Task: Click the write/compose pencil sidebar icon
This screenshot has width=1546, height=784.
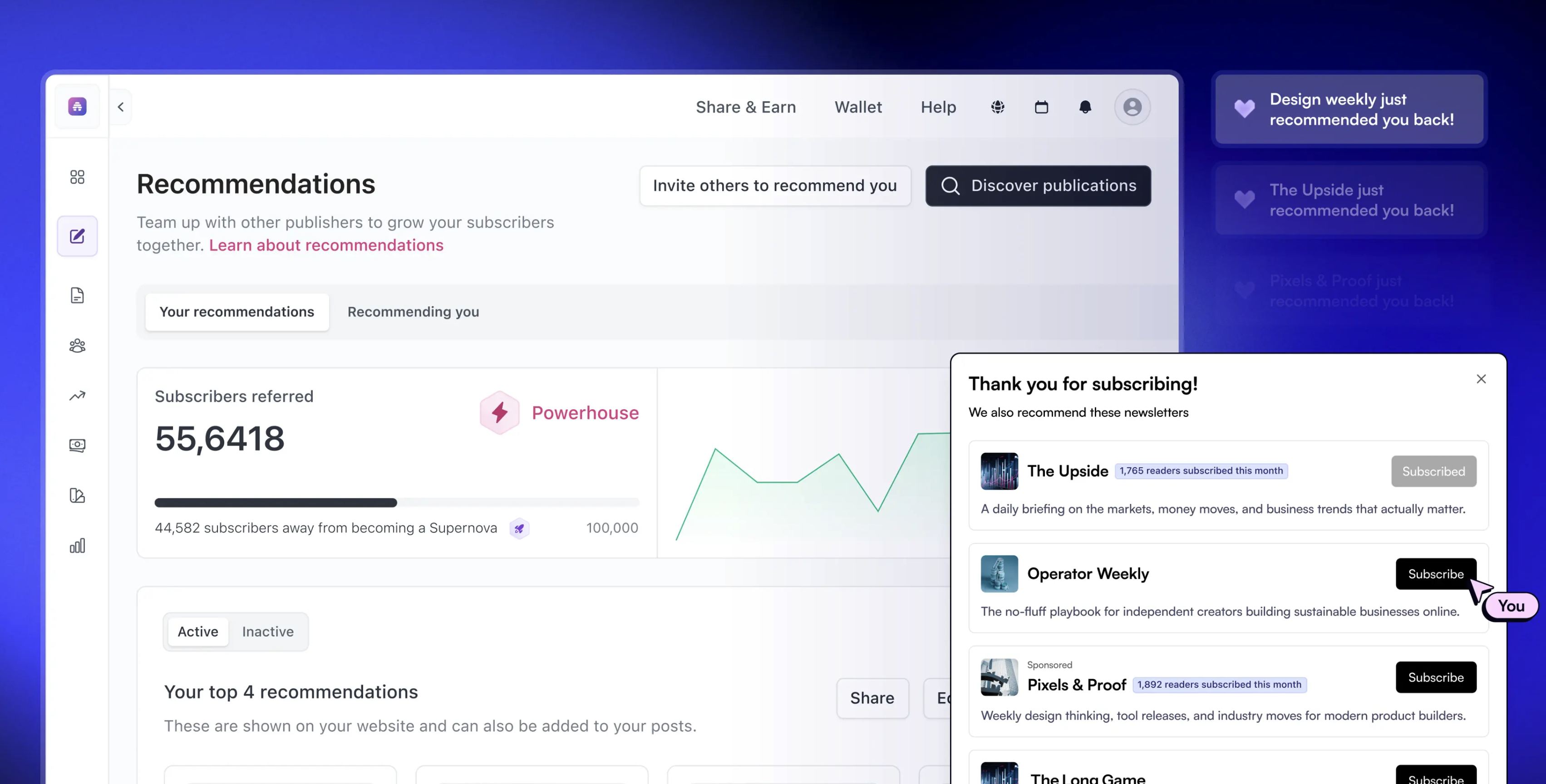Action: click(x=77, y=236)
